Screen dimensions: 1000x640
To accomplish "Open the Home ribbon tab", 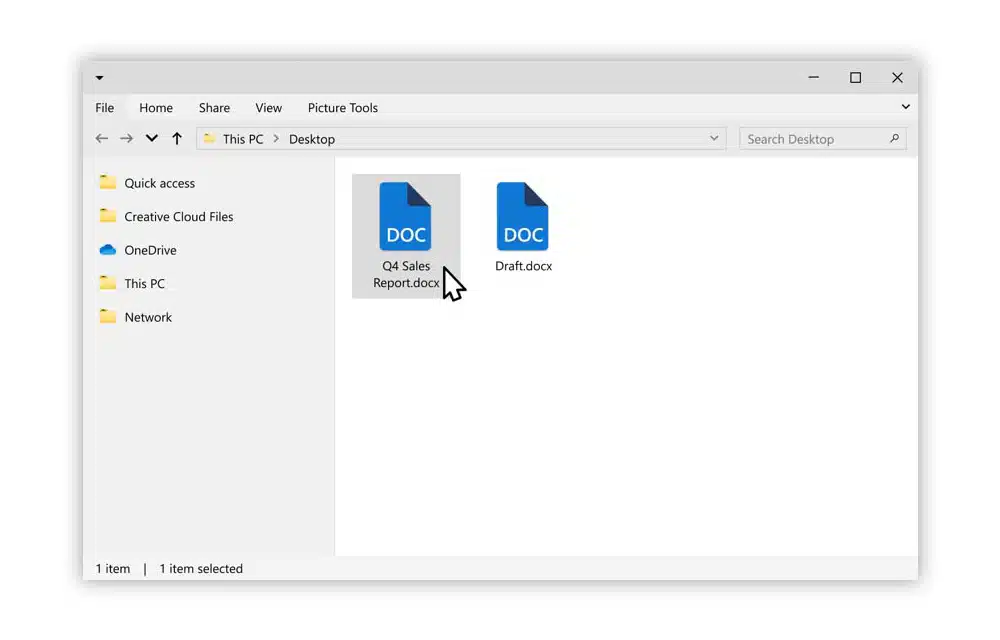I will (156, 108).
